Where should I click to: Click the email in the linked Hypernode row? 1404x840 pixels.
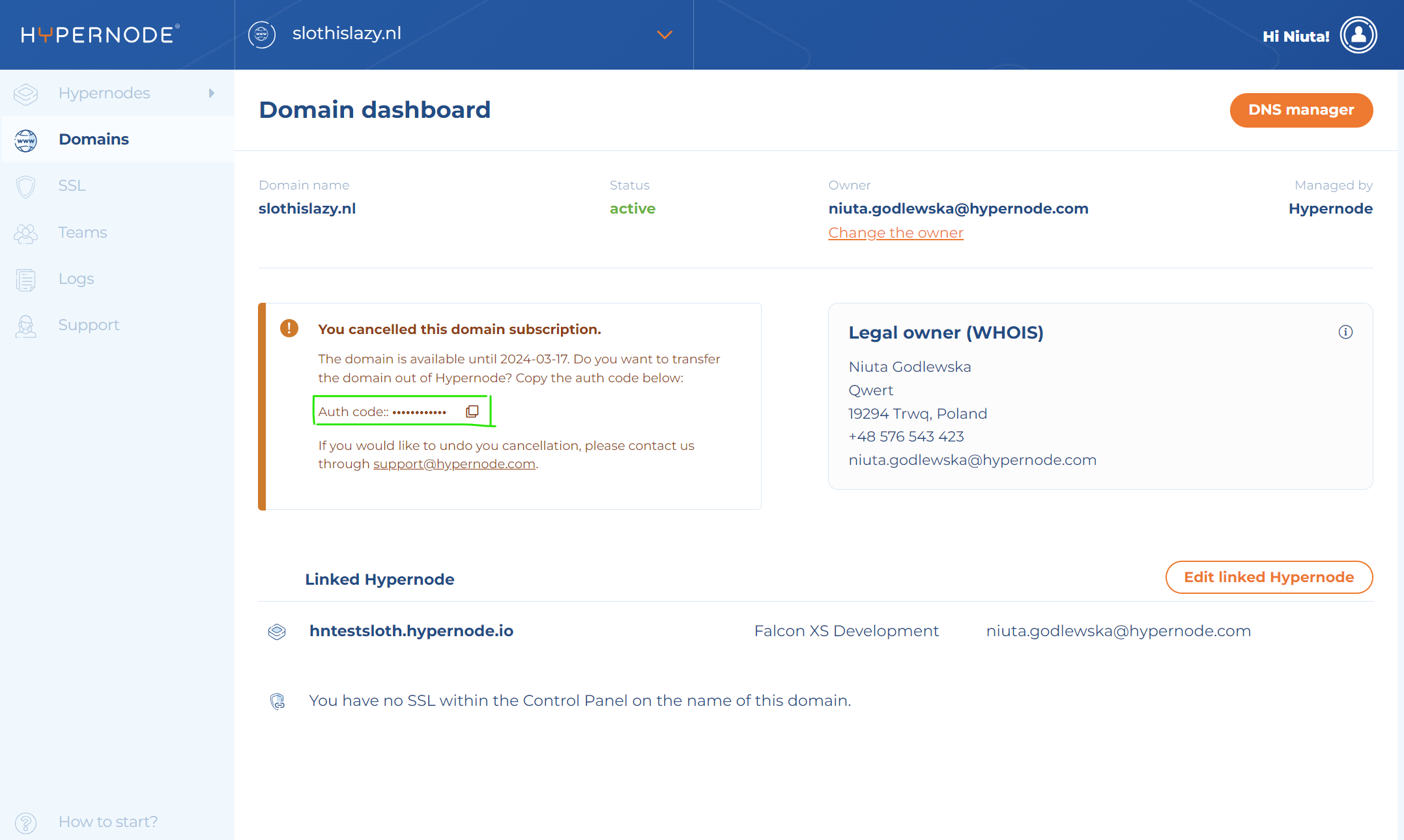point(1119,631)
